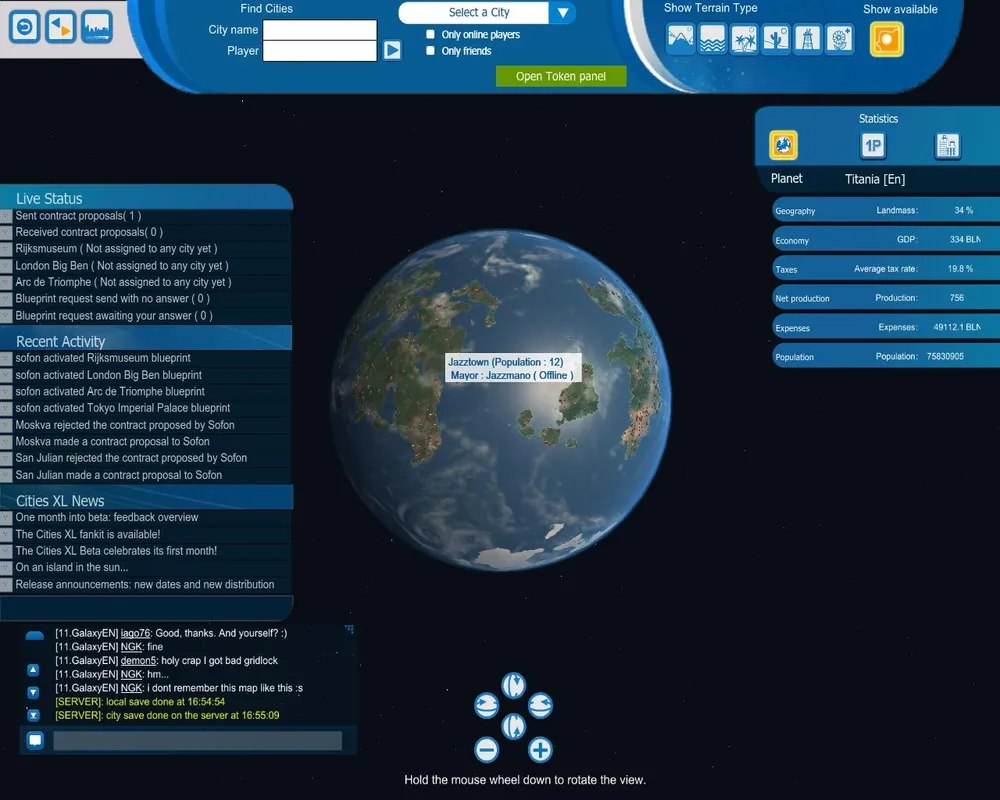1000x800 pixels.
Task: Open news On an island in the sun
Action: pyautogui.click(x=72, y=567)
